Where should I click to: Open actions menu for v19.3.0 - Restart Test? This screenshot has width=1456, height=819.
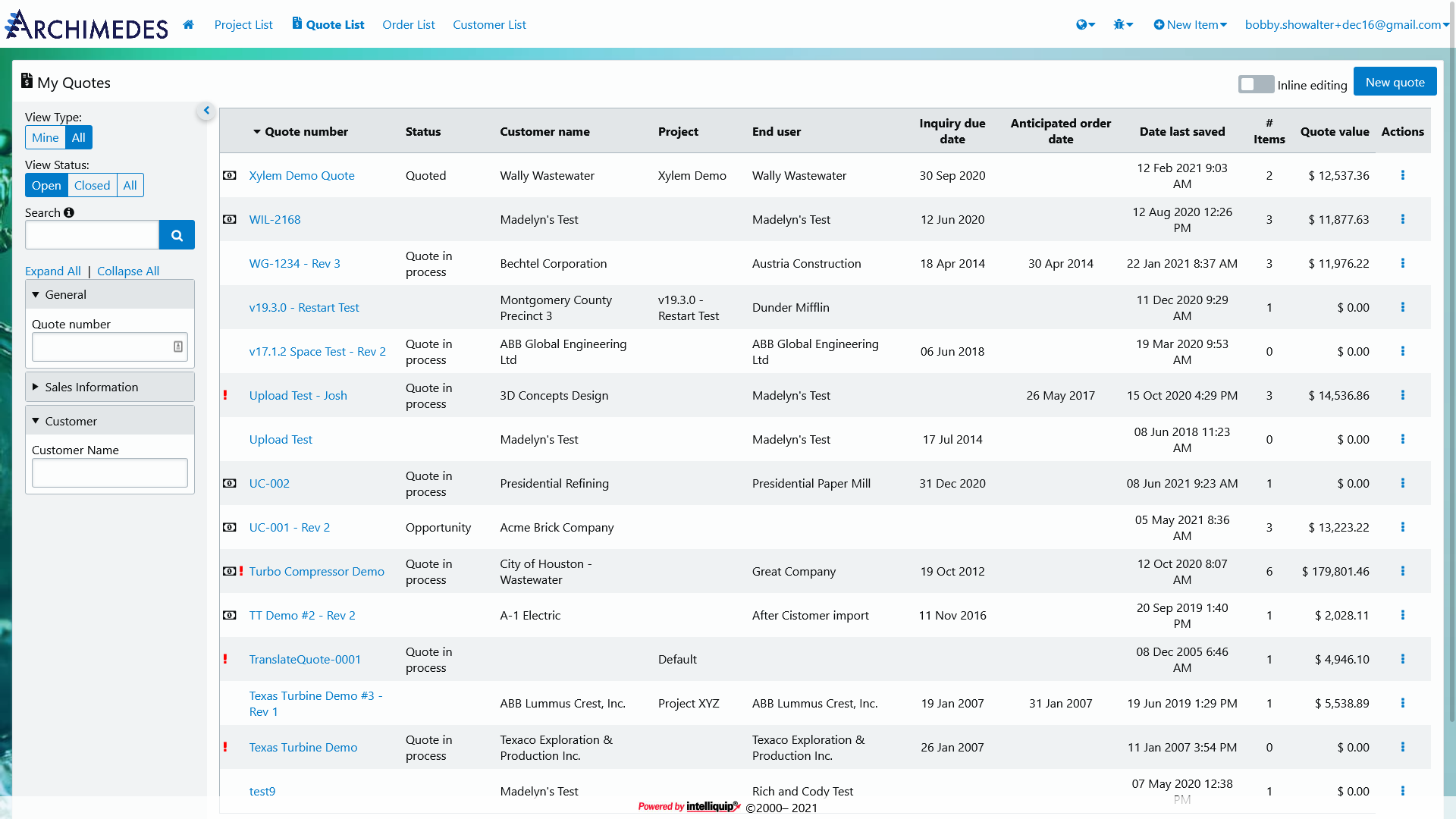[x=1402, y=307]
